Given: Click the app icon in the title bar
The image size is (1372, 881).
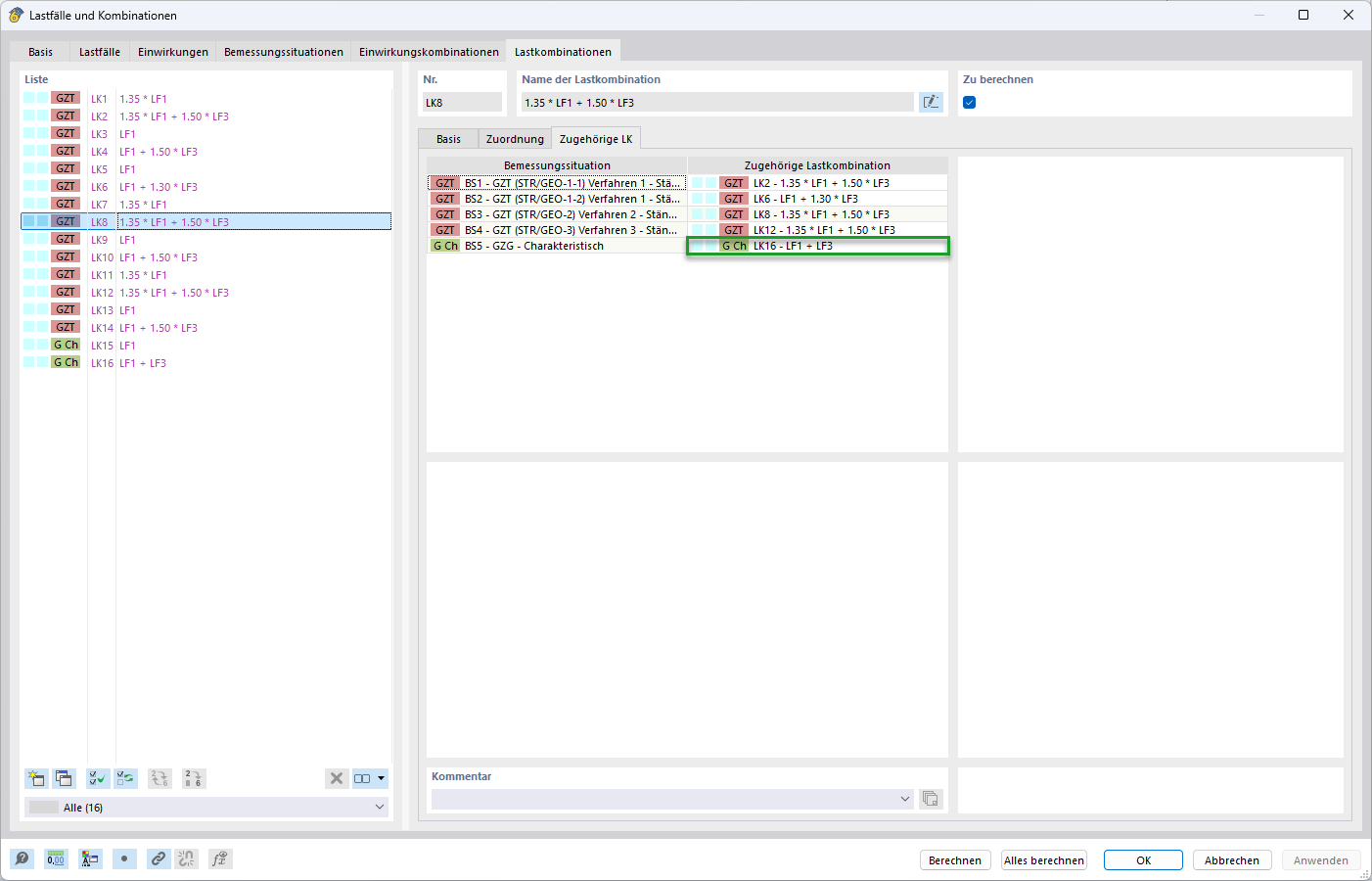Looking at the screenshot, I should point(16,15).
